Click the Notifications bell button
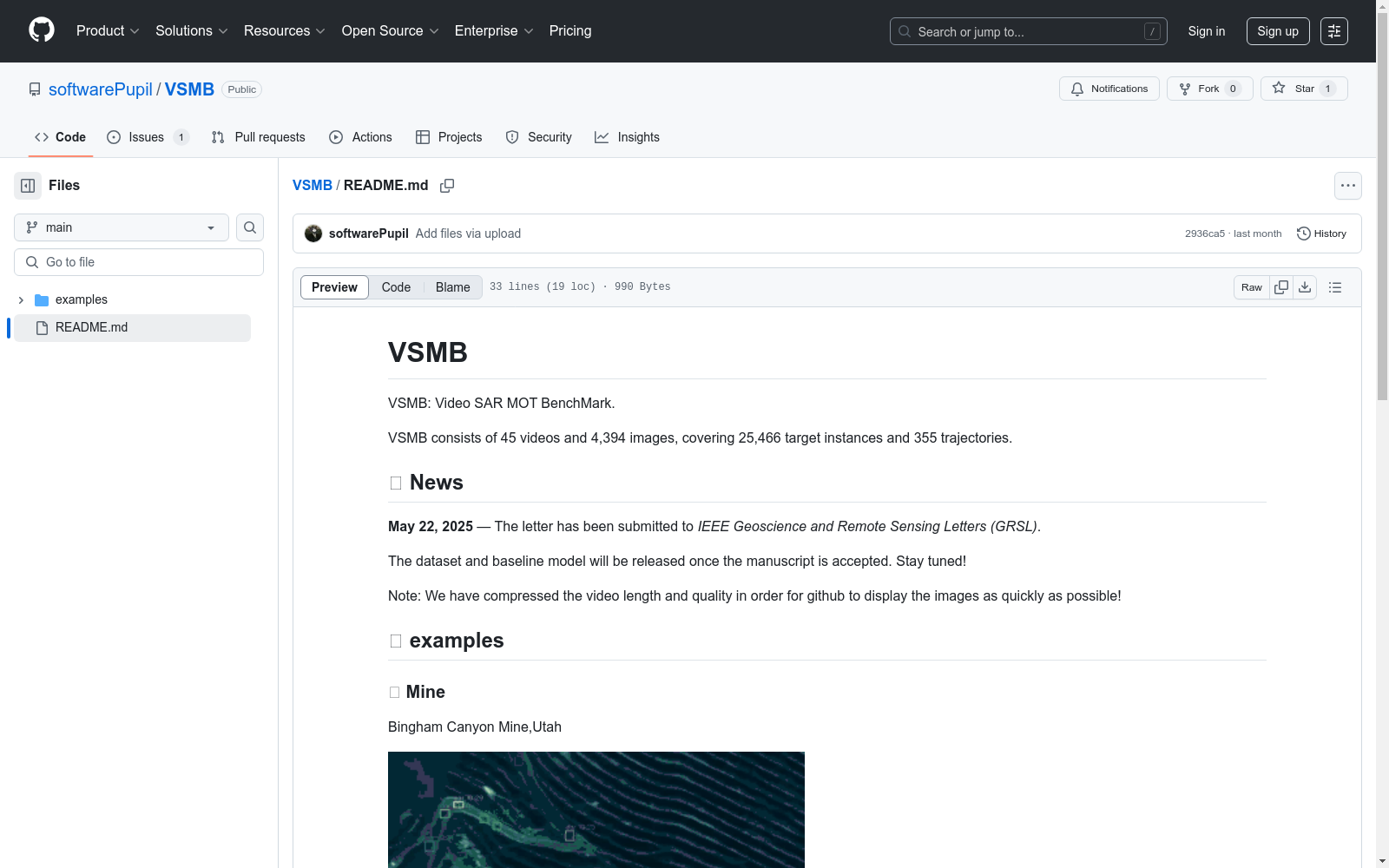The image size is (1389, 868). point(1109,89)
